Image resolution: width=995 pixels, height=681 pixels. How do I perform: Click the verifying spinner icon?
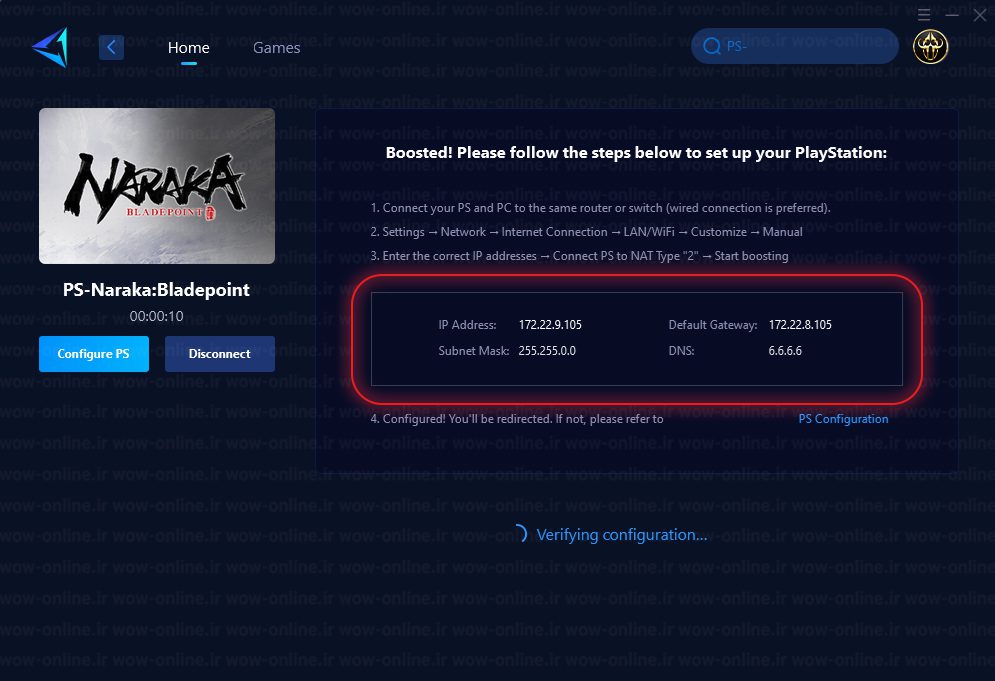coord(519,534)
